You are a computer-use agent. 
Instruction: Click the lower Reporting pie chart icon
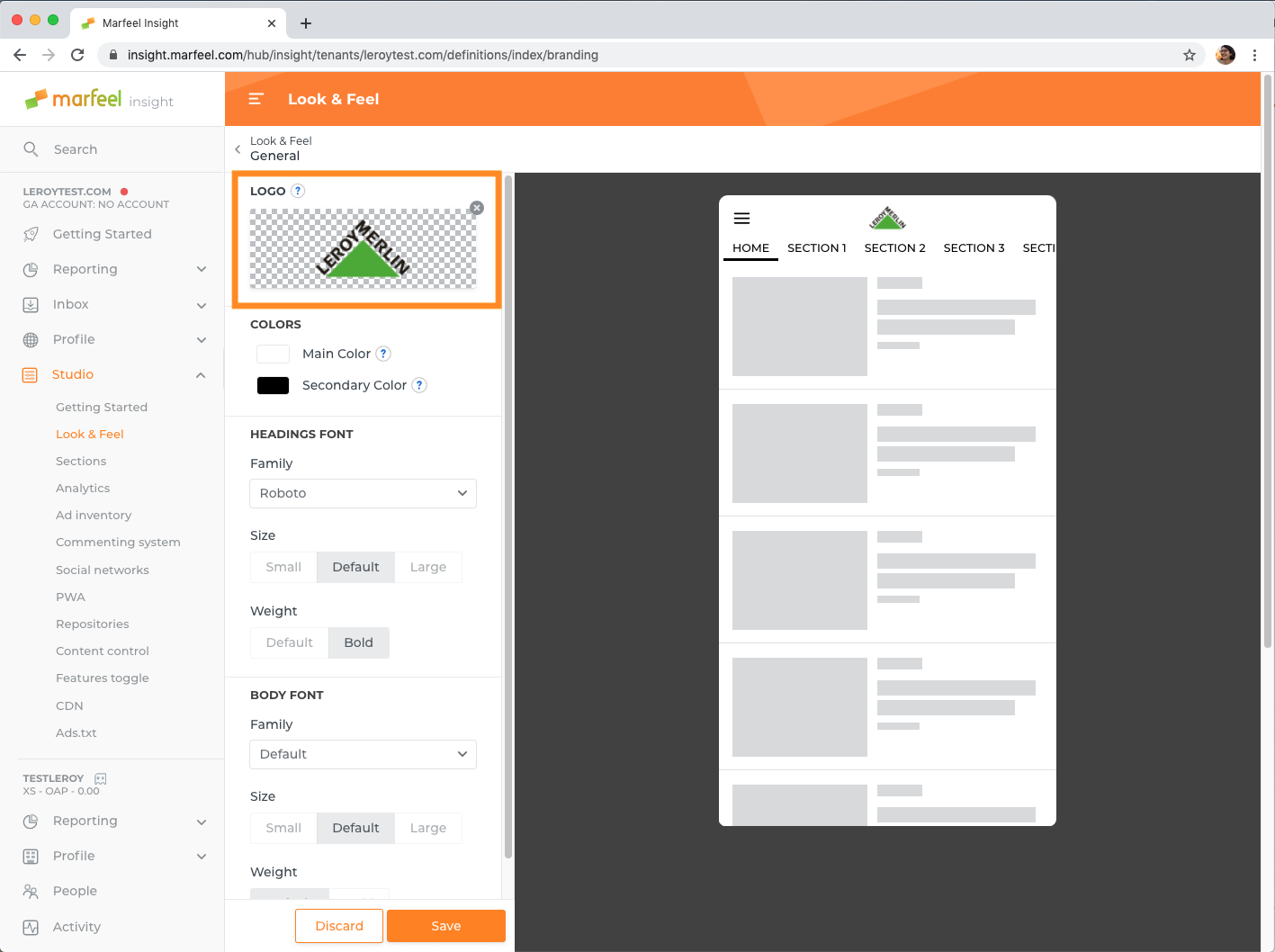[31, 821]
